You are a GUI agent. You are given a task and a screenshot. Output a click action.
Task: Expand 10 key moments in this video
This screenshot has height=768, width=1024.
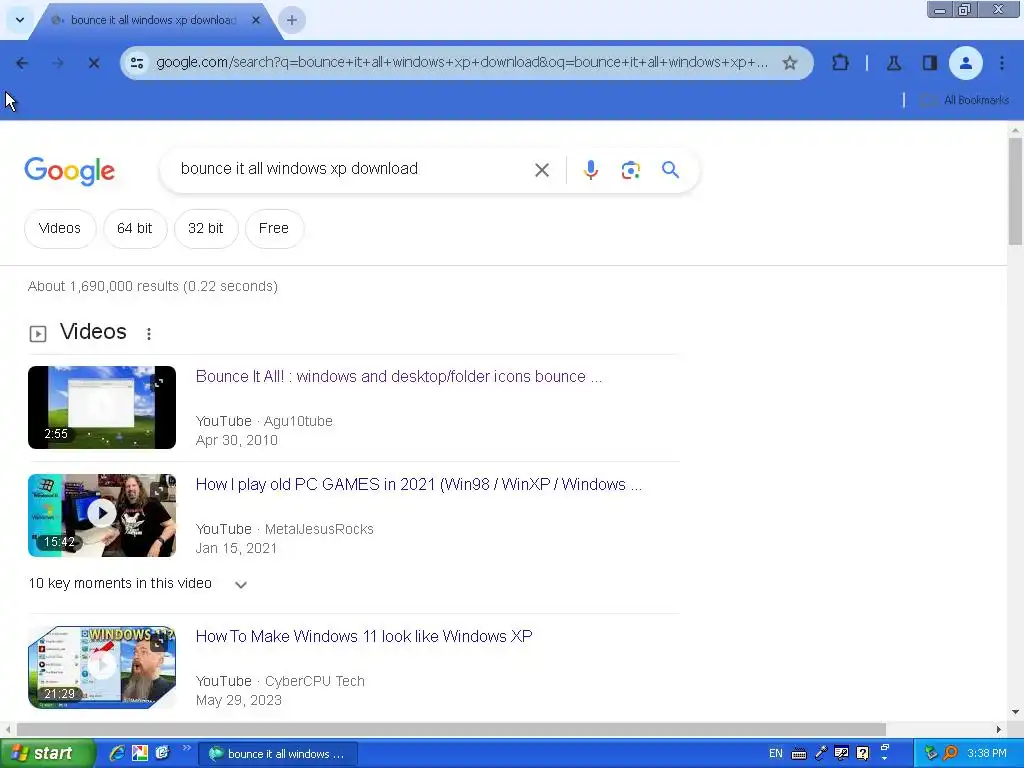pyautogui.click(x=240, y=584)
